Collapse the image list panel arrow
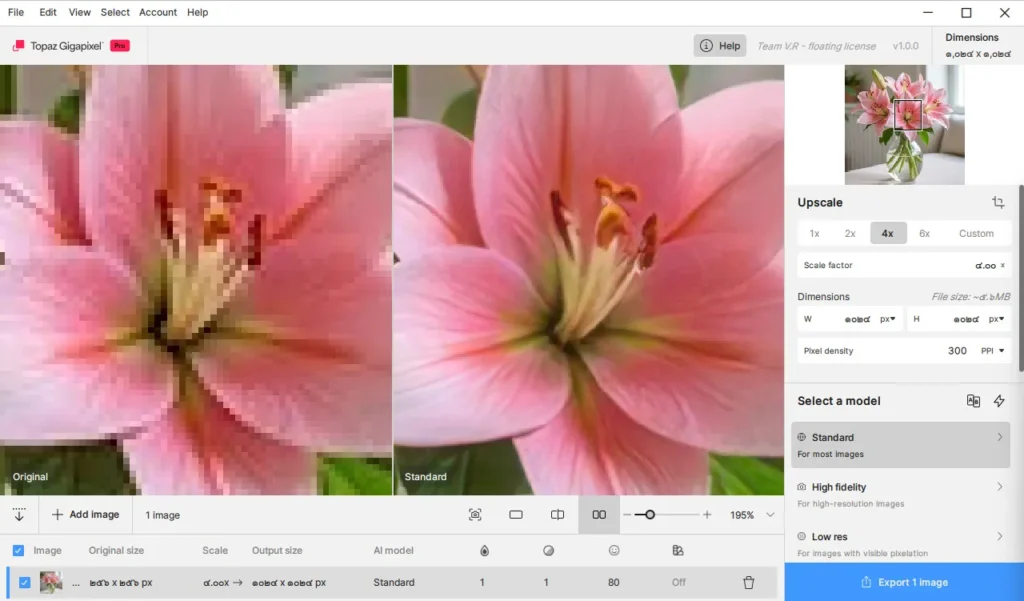This screenshot has width=1024, height=601. (19, 515)
